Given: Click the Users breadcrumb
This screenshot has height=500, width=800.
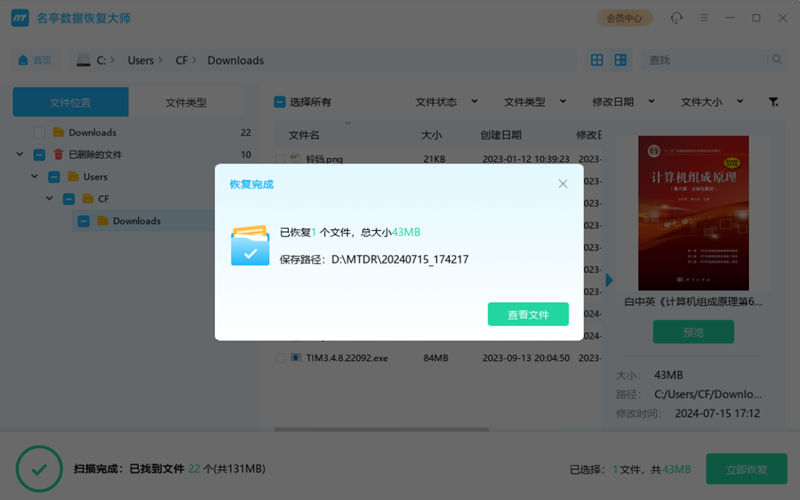Looking at the screenshot, I should click(x=140, y=60).
